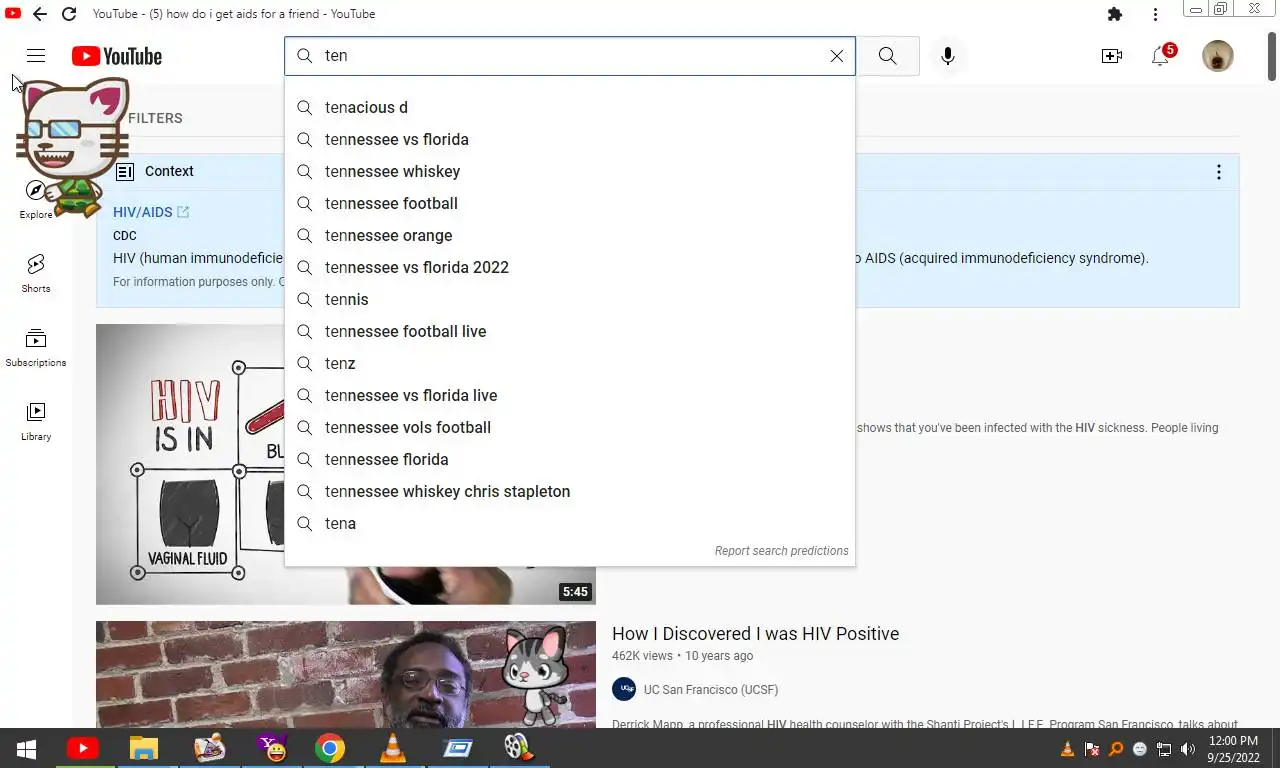Open the browser extensions puzzle icon
Screen dimensions: 1280x768
(1115, 14)
